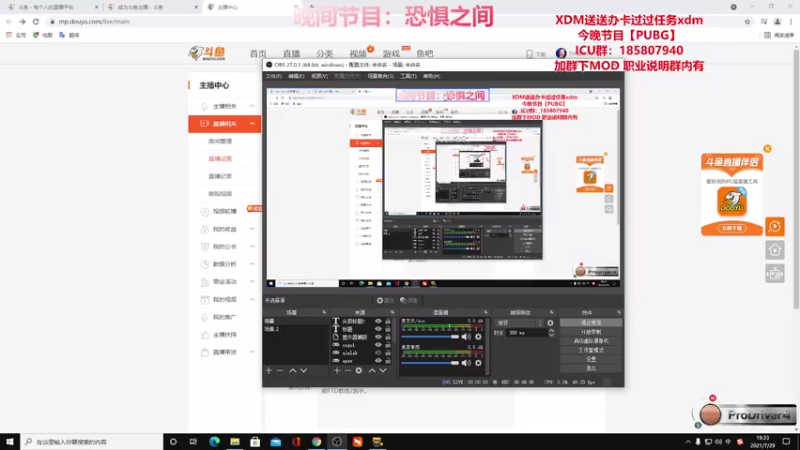The image size is (800, 450).
Task: Pop out the 控件 dock panel
Action: pyautogui.click(x=619, y=312)
